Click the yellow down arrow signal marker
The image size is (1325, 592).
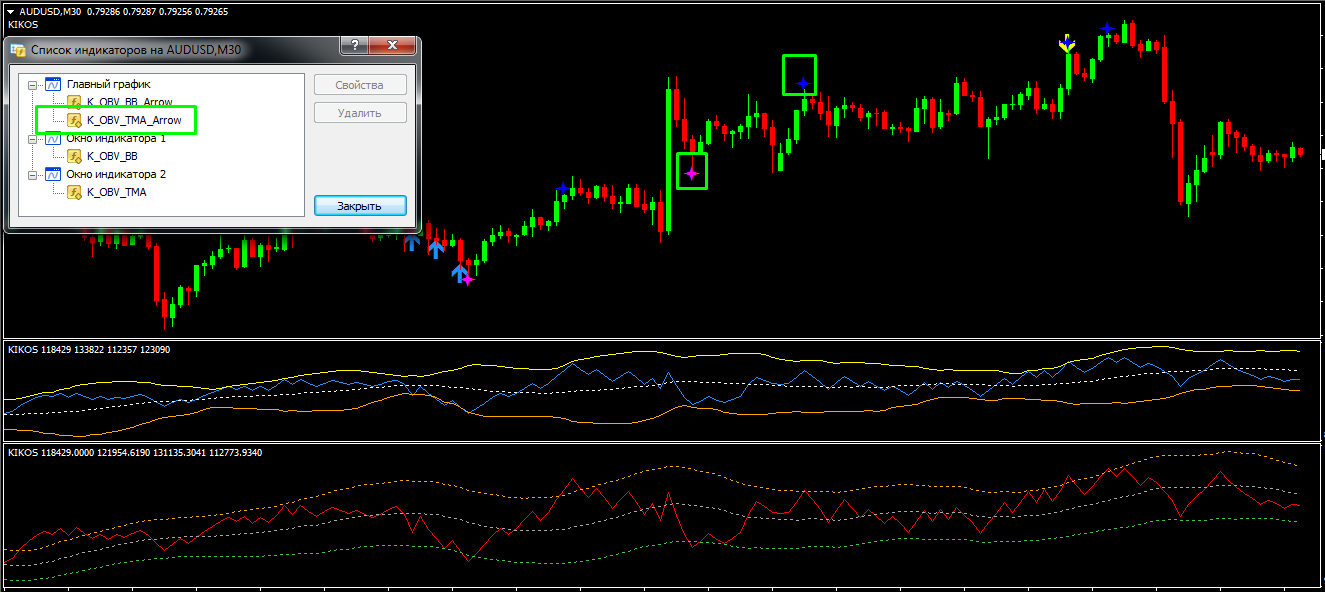[x=1067, y=44]
